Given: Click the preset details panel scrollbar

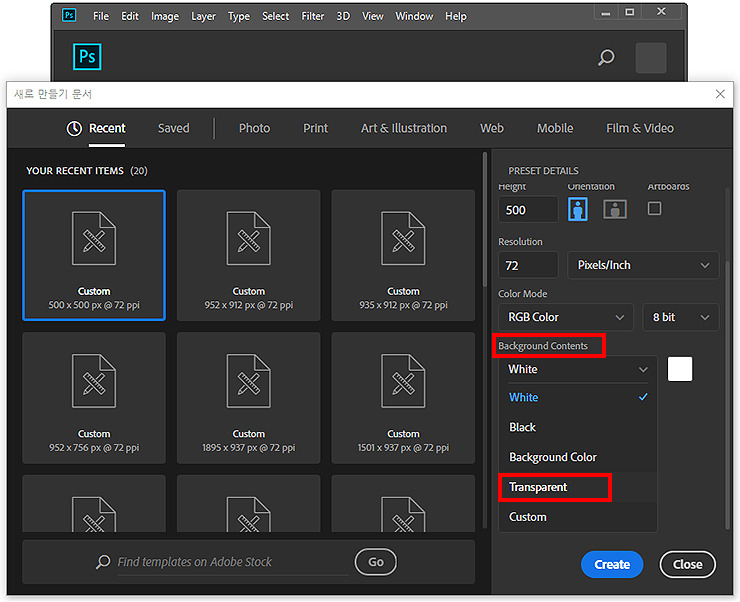Looking at the screenshot, I should (x=727, y=394).
